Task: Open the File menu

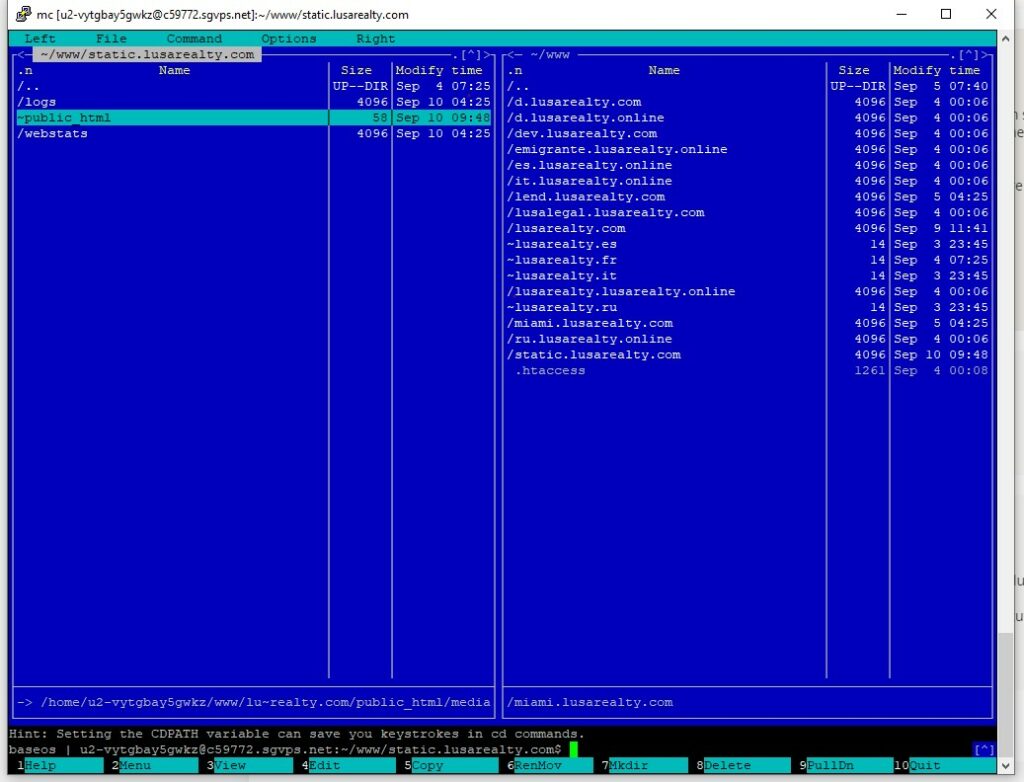Action: [x=111, y=39]
